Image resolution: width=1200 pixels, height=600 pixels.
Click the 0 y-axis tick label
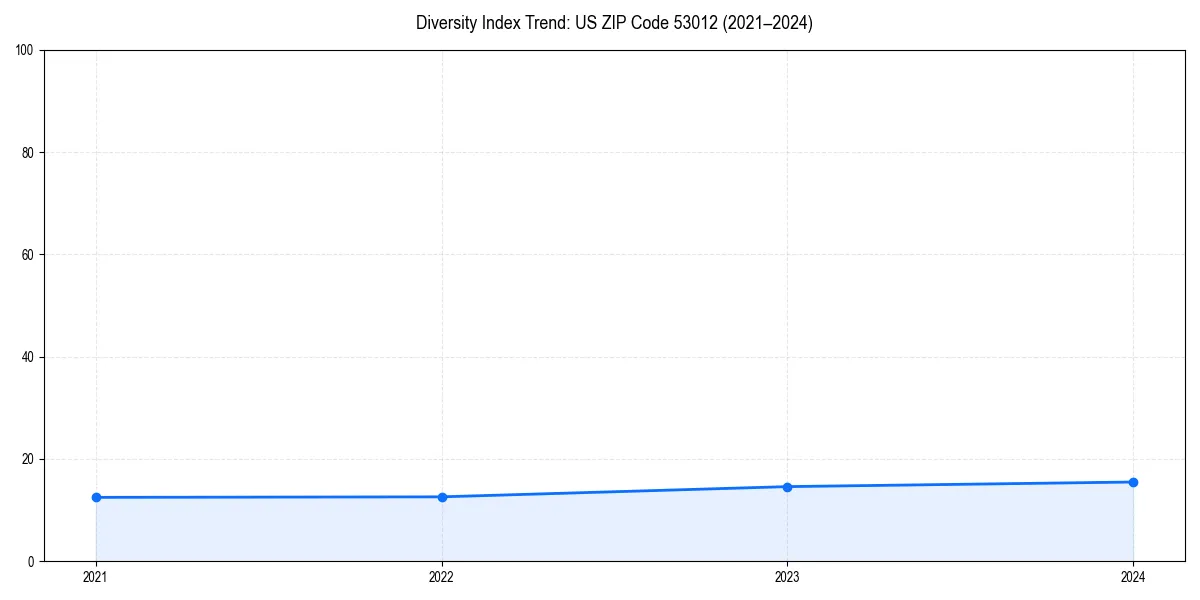click(30, 561)
